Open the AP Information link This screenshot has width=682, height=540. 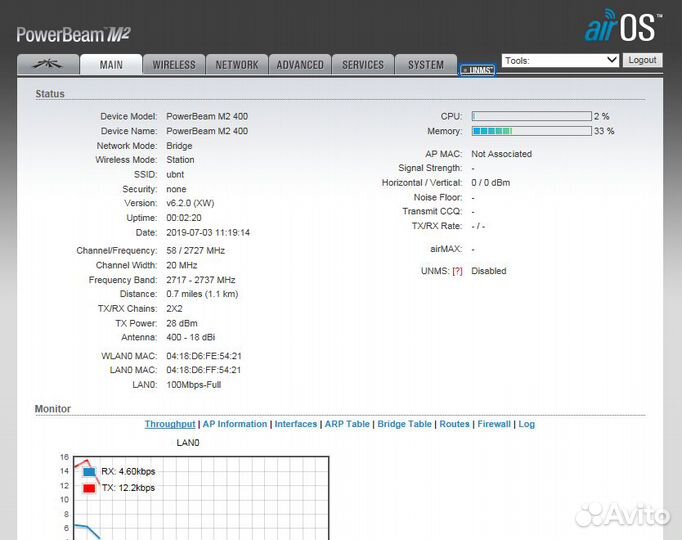click(235, 424)
